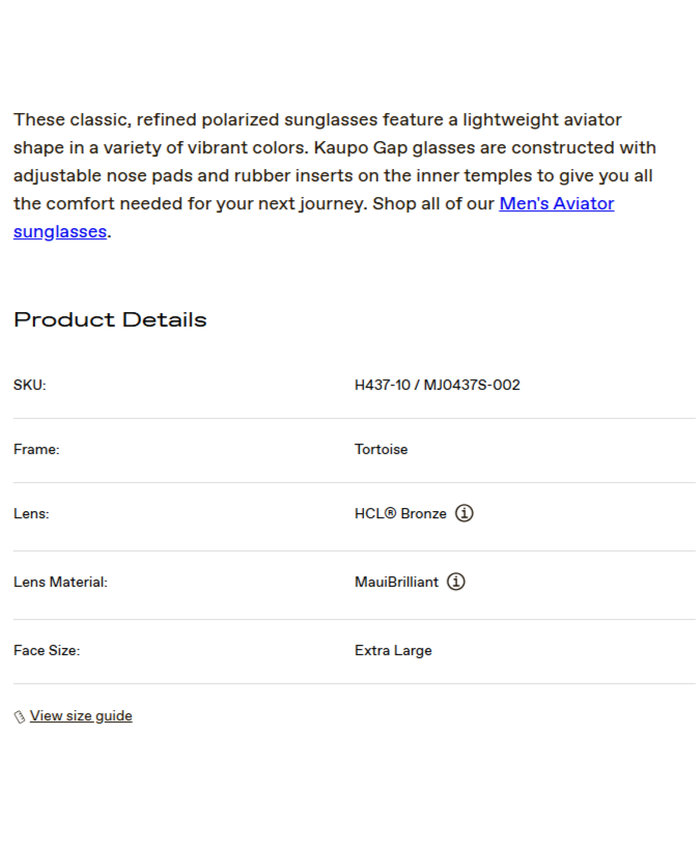This screenshot has height=850, width=700.
Task: Click the SKU label
Action: pyautogui.click(x=29, y=385)
